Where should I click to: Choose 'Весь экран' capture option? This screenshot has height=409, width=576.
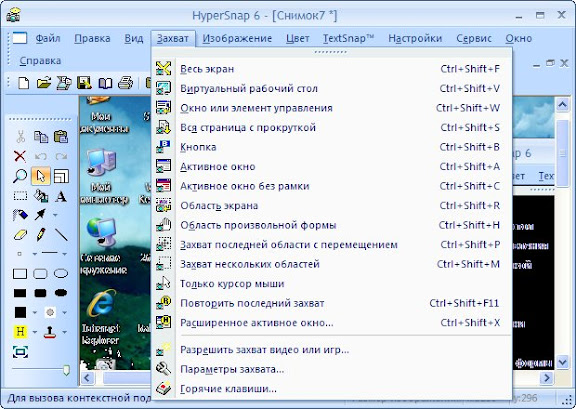(x=331, y=69)
